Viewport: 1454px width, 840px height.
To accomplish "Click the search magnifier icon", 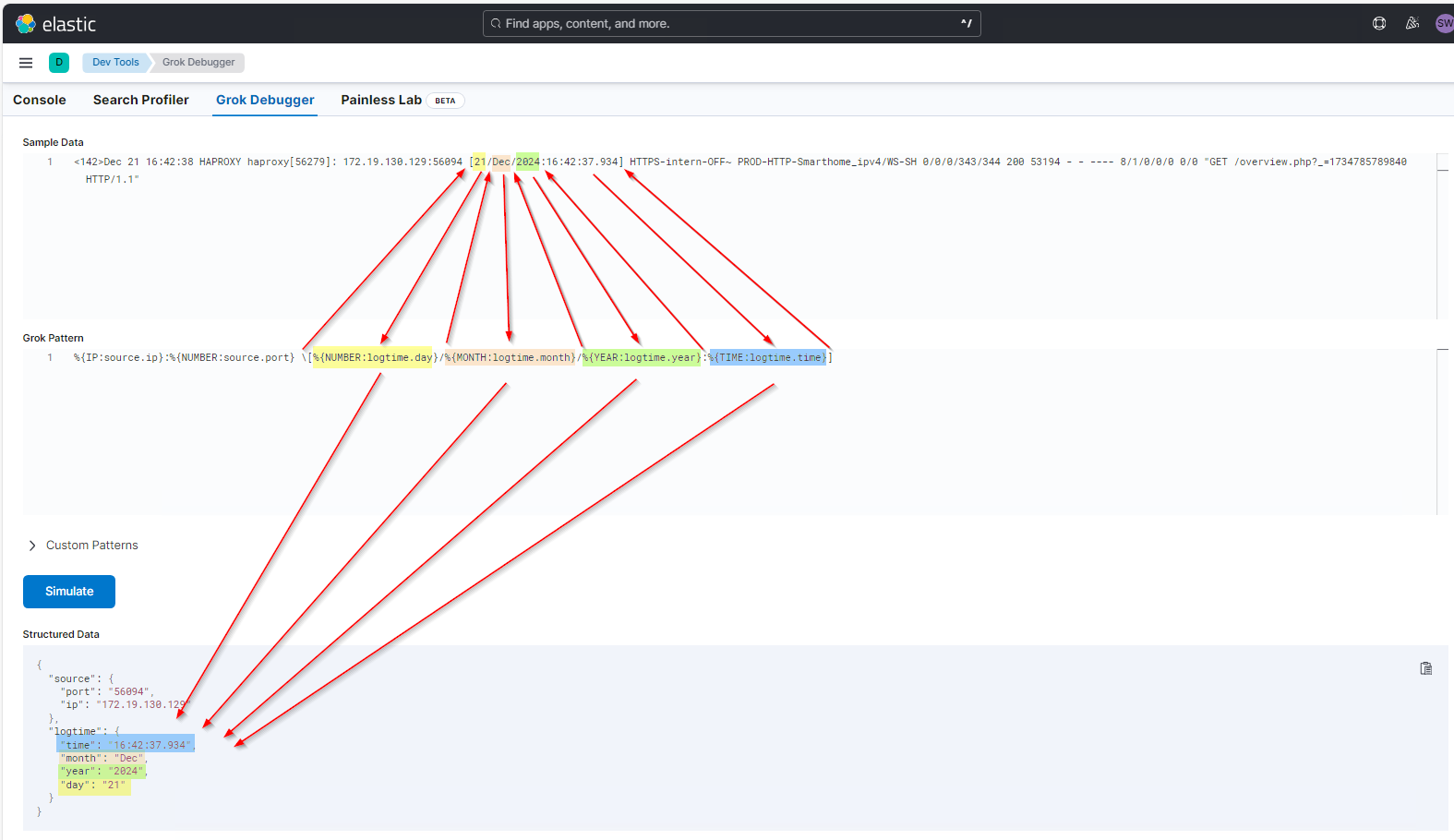I will (496, 24).
